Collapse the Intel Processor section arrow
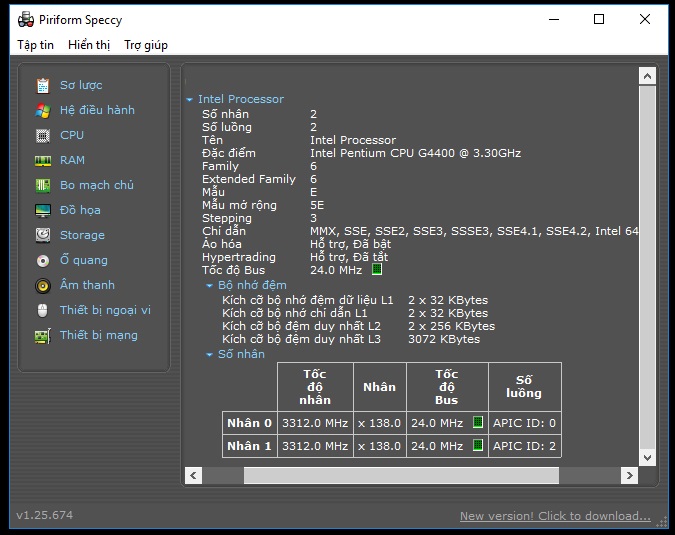Screen dimensions: 675x535 point(189,99)
